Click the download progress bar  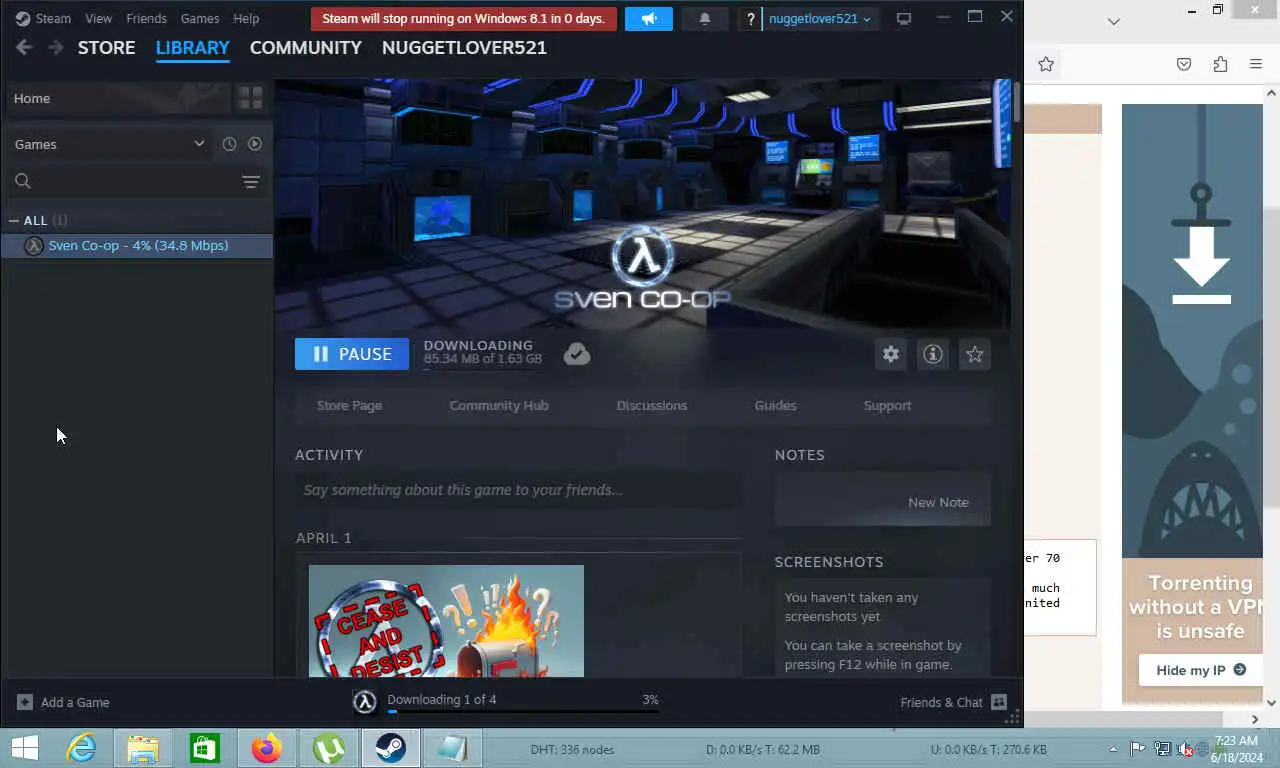[x=523, y=711]
